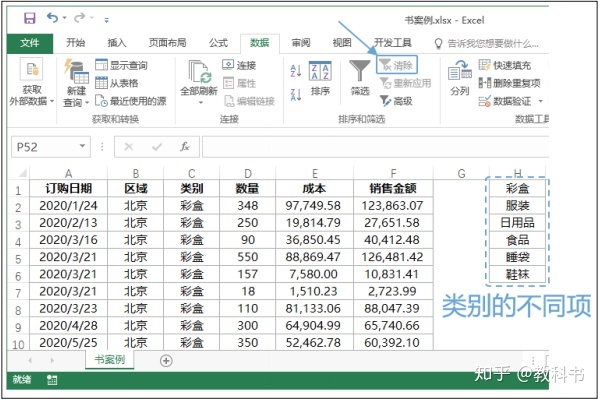Click the macro recording icon in status bar

point(52,380)
